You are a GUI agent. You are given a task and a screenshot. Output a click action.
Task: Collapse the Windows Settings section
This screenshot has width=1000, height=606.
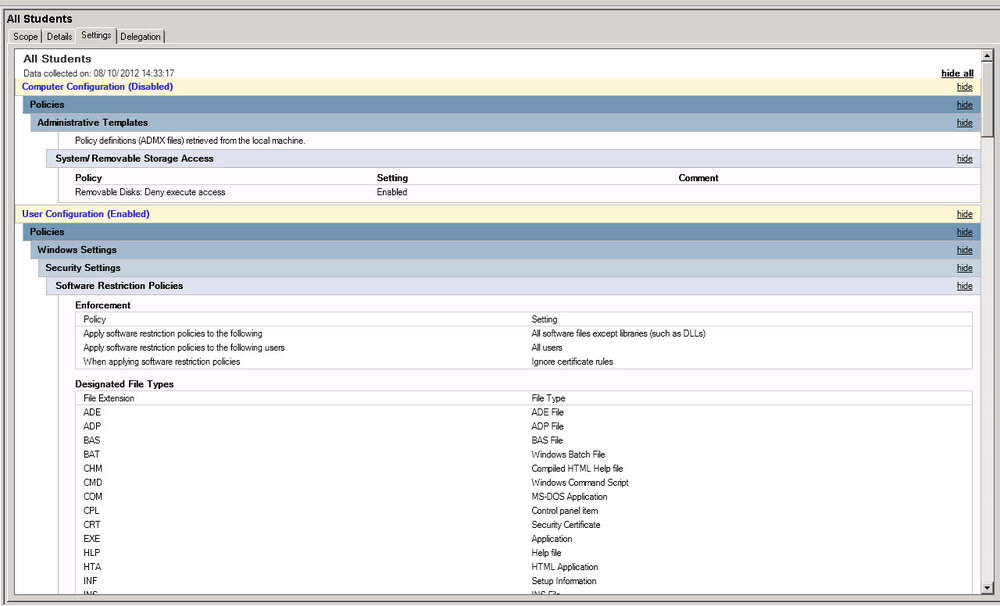click(x=964, y=250)
